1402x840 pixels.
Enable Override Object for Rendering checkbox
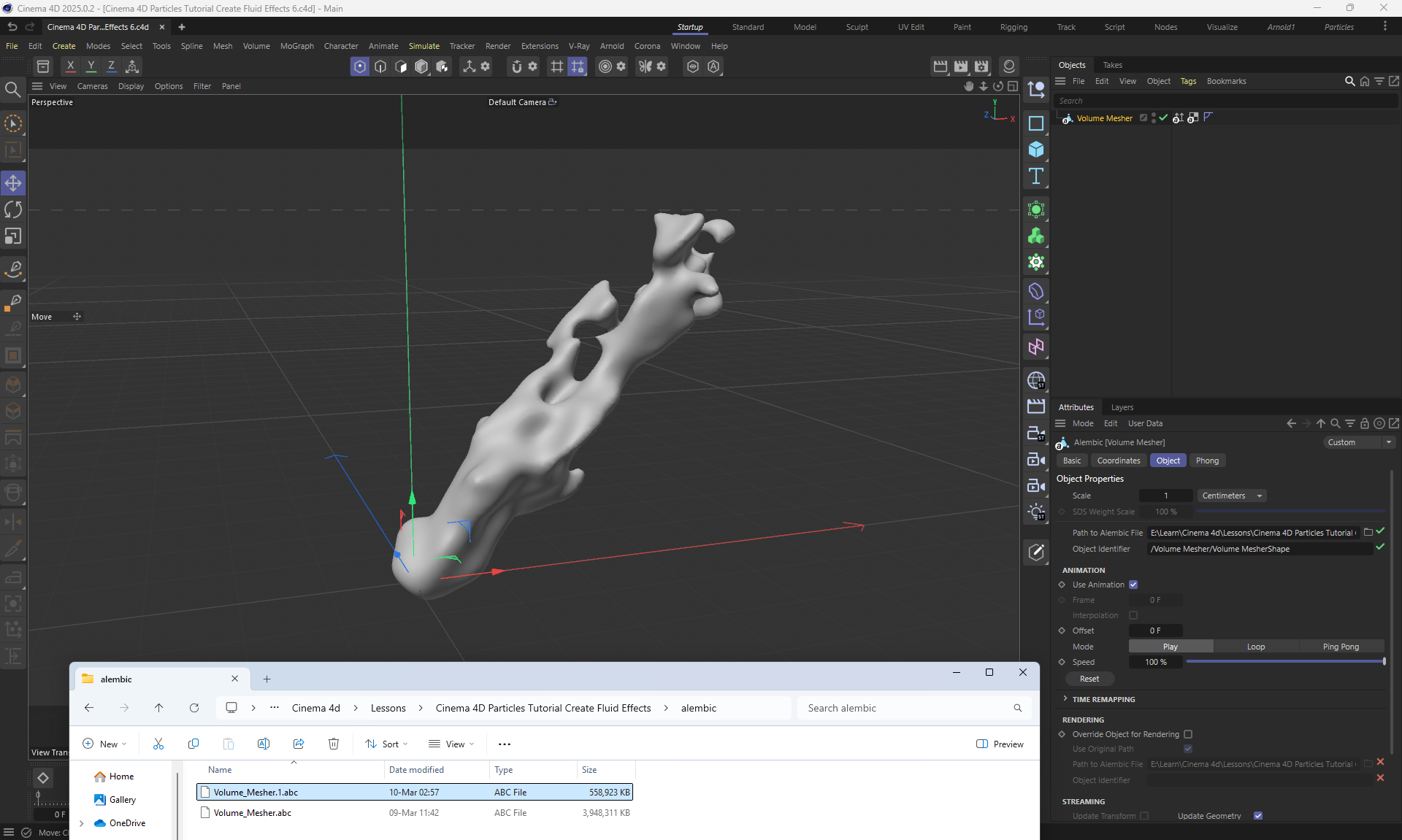click(x=1188, y=734)
